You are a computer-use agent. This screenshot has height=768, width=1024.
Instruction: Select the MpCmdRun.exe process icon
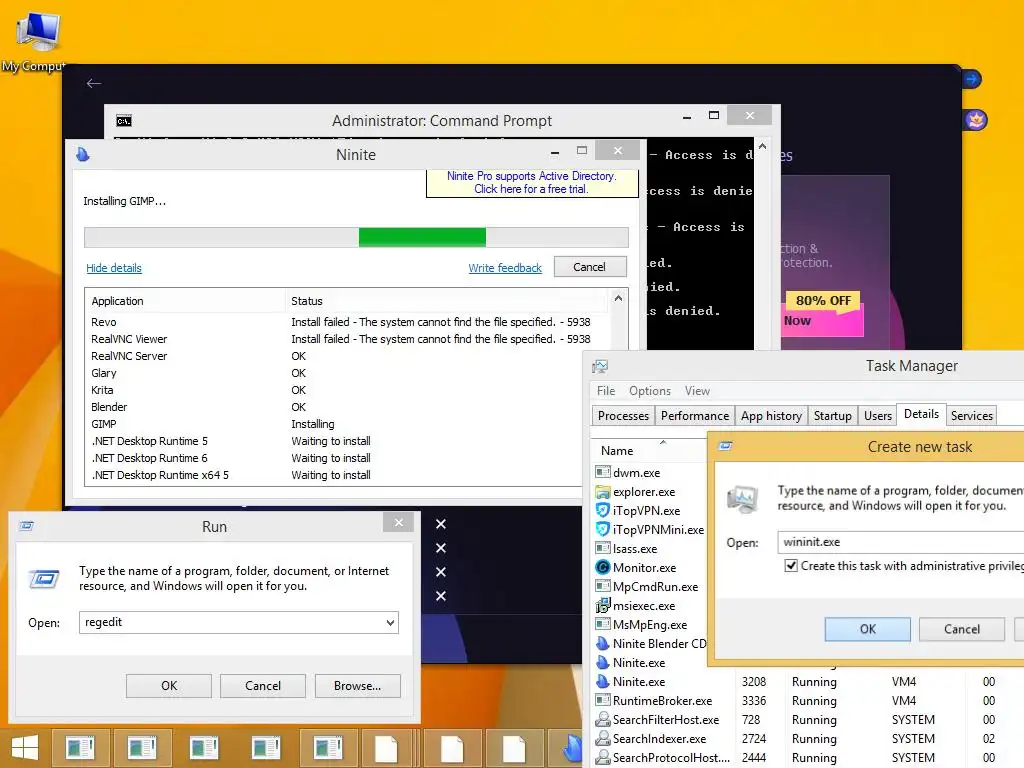point(603,586)
